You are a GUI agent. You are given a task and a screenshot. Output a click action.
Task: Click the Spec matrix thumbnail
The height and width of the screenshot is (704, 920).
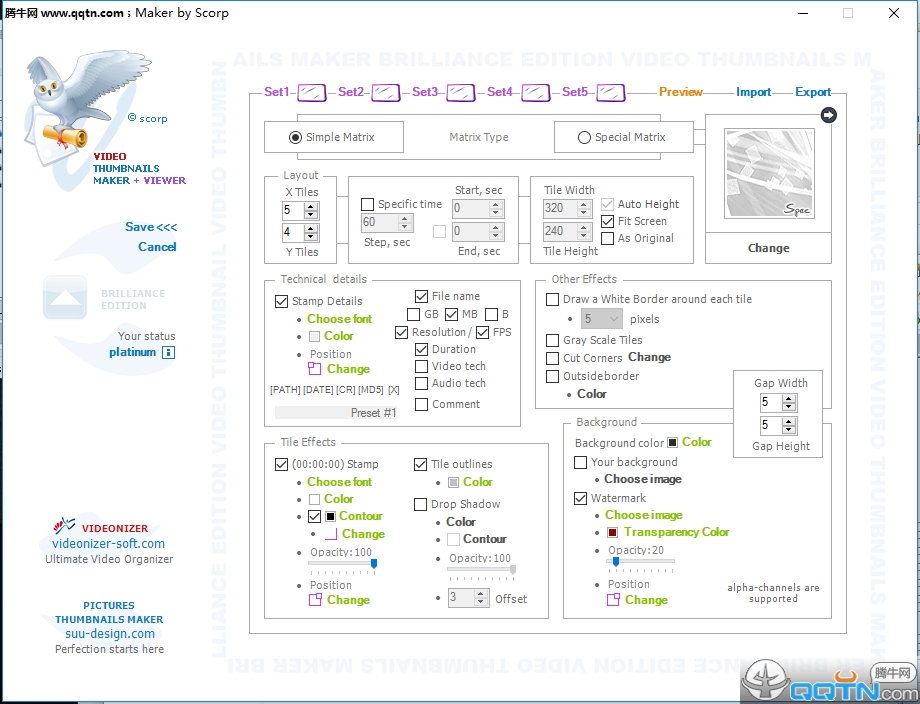(x=769, y=174)
